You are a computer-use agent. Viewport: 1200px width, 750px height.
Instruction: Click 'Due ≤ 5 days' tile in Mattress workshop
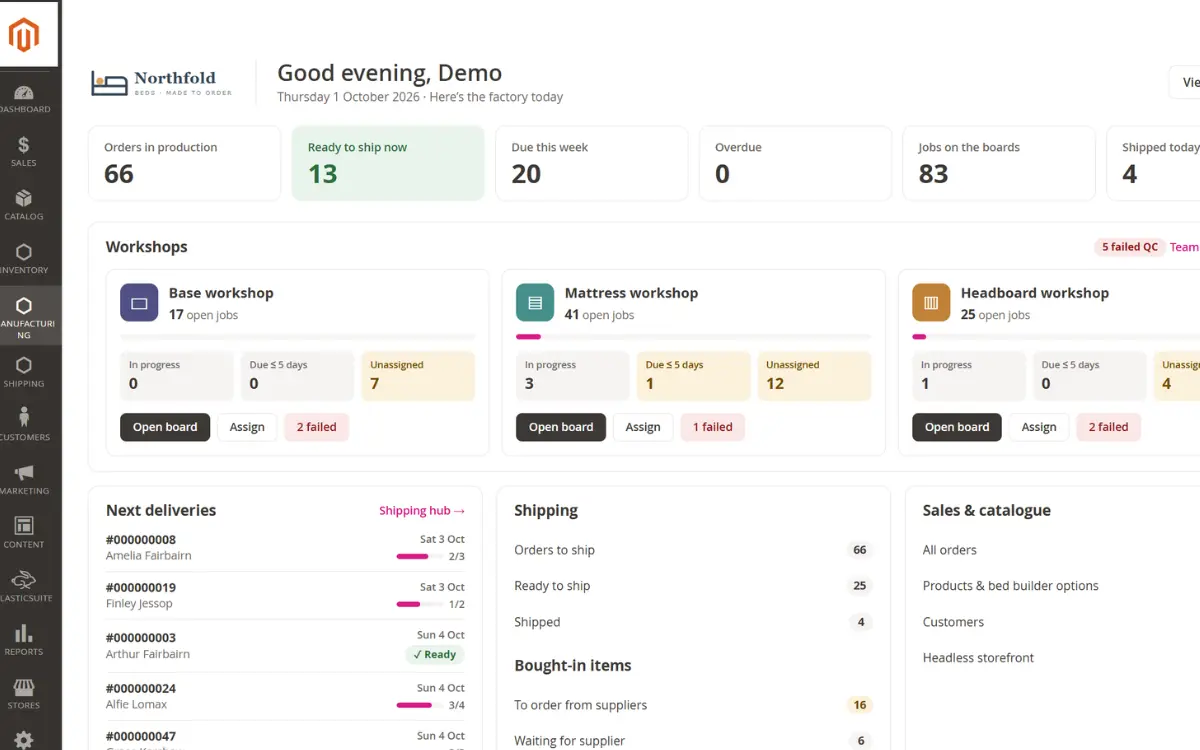coord(693,376)
